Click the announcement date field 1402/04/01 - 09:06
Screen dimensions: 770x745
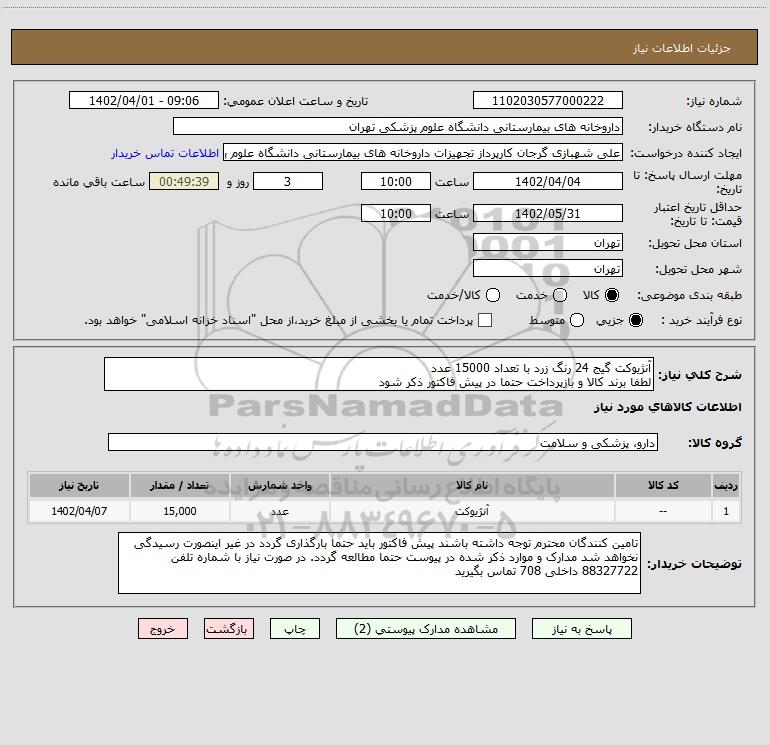point(144,101)
